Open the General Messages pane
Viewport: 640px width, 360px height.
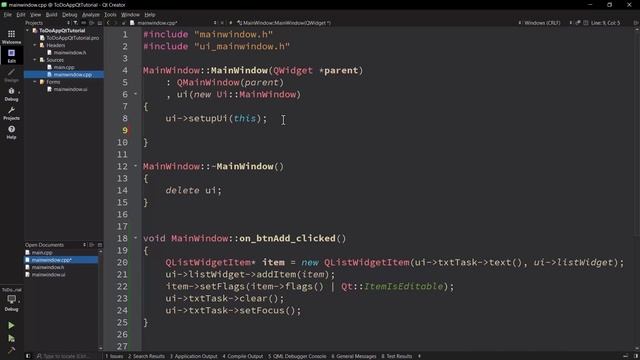point(354,356)
